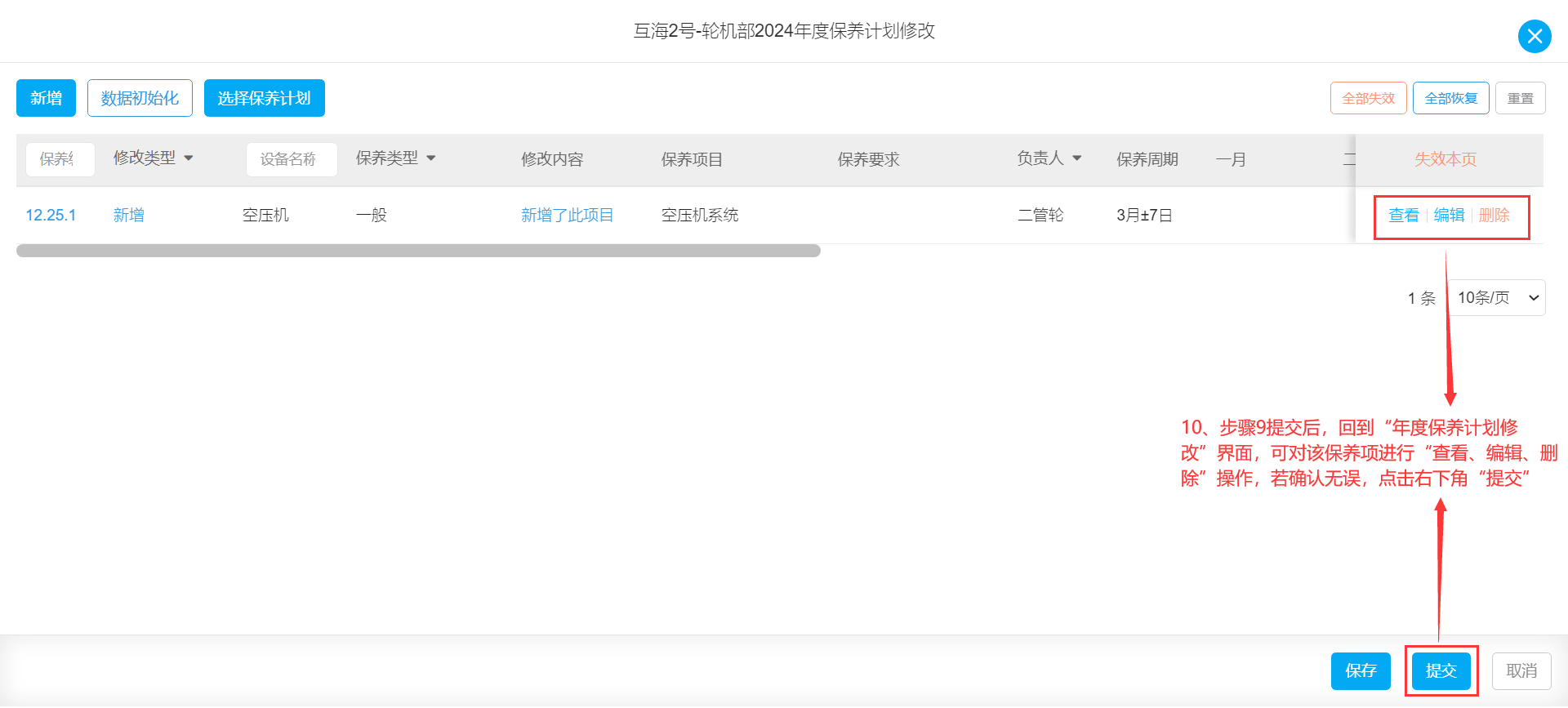This screenshot has height=708, width=1568.
Task: Open the 10条/页 page size dropdown
Action: (1497, 297)
